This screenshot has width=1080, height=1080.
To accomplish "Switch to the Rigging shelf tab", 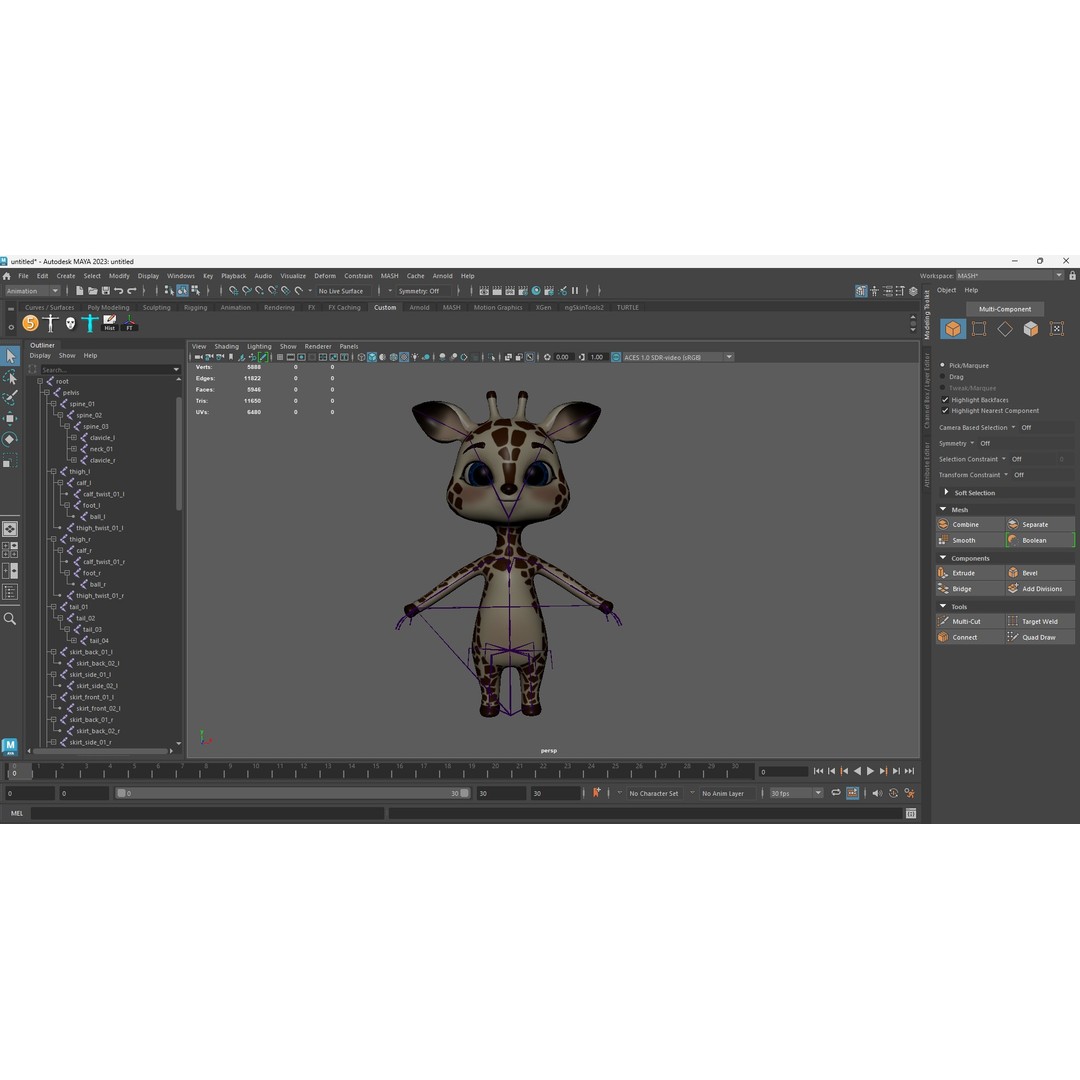I will 196,307.
